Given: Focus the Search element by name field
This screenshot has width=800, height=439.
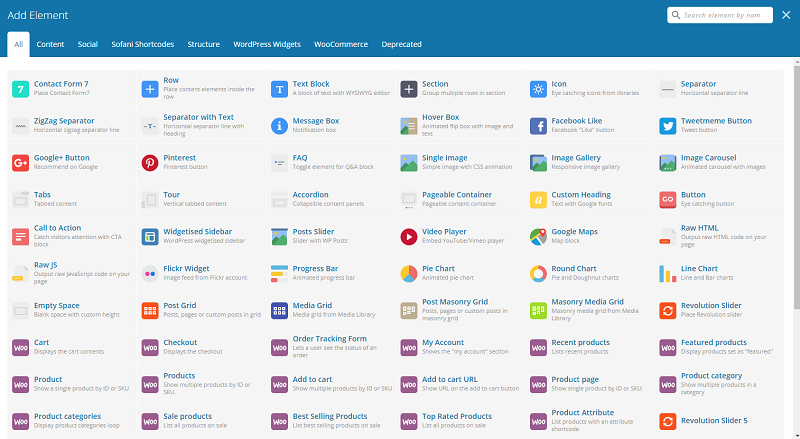Looking at the screenshot, I should [720, 15].
